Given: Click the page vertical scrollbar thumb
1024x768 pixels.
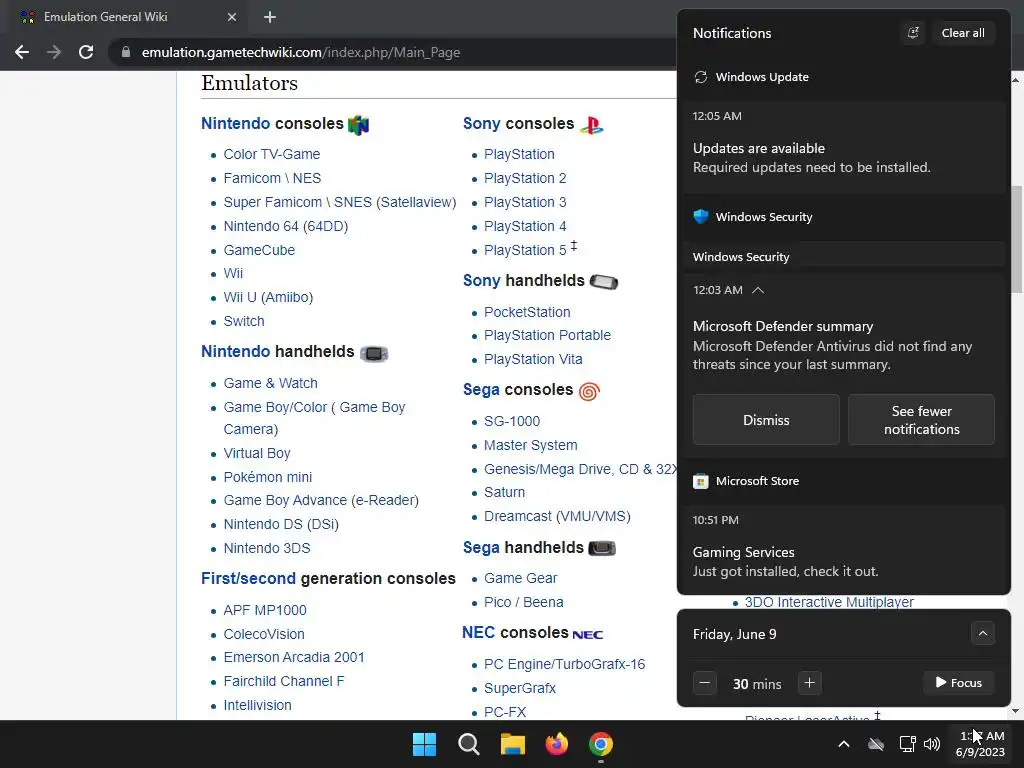Looking at the screenshot, I should pyautogui.click(x=1016, y=240).
